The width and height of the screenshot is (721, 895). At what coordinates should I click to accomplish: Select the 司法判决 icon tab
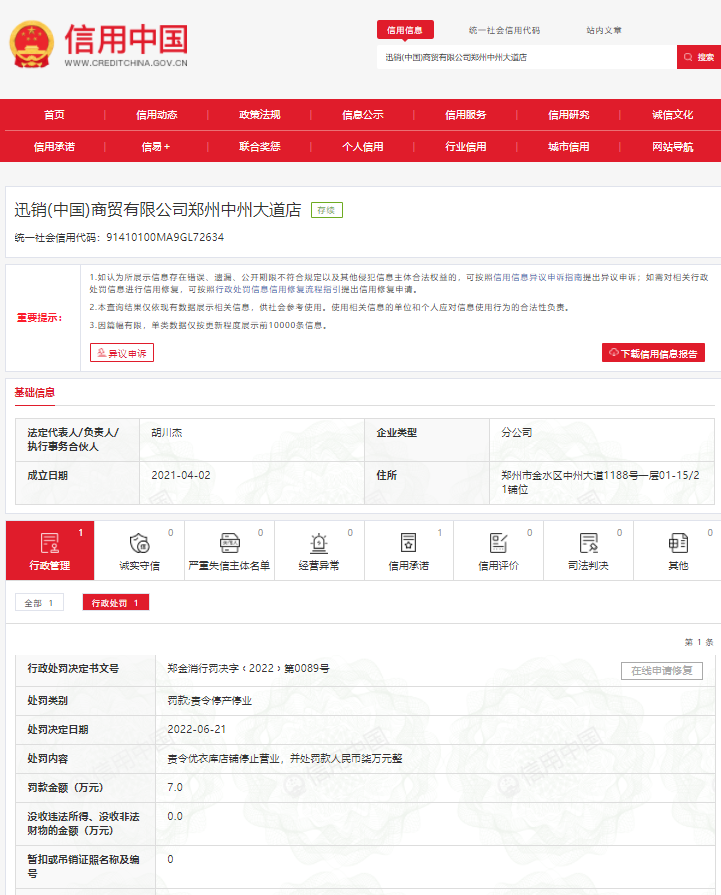pos(588,551)
